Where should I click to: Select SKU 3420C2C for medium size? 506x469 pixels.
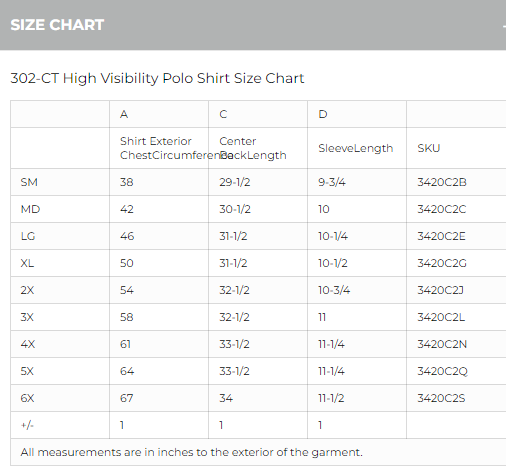pos(442,209)
